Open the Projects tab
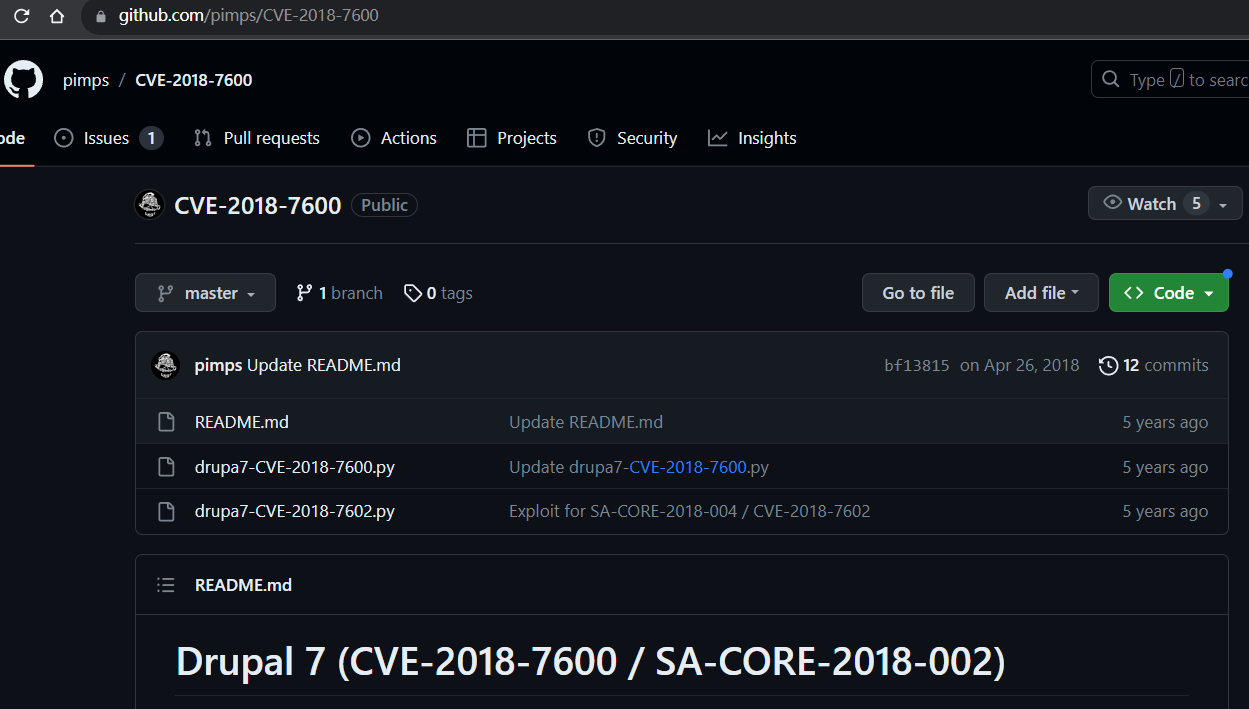The width and height of the screenshot is (1249, 709). click(512, 138)
